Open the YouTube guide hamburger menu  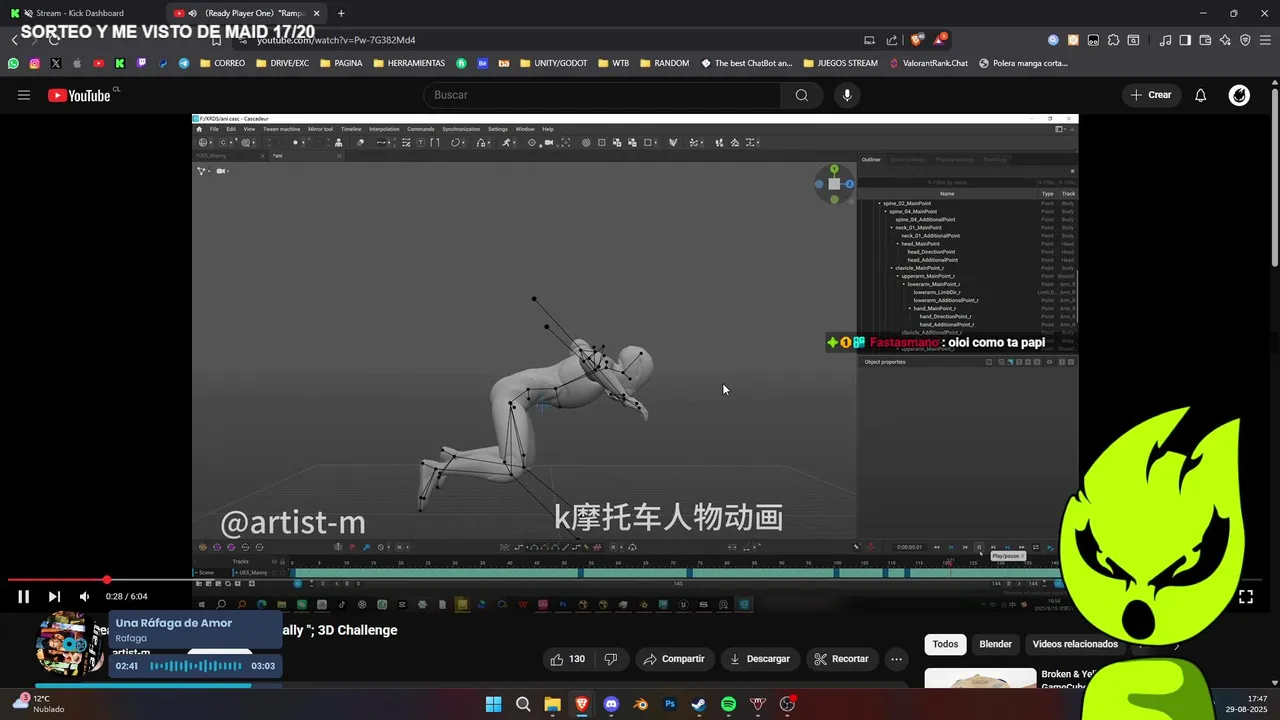(x=24, y=95)
